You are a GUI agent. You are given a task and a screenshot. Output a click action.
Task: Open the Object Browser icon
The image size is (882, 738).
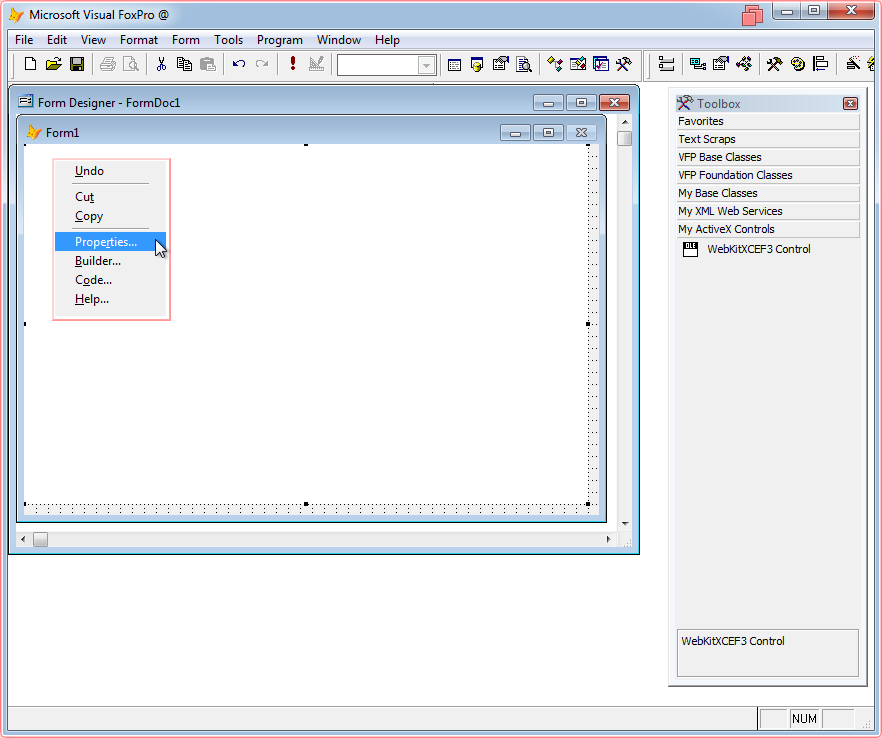click(578, 65)
